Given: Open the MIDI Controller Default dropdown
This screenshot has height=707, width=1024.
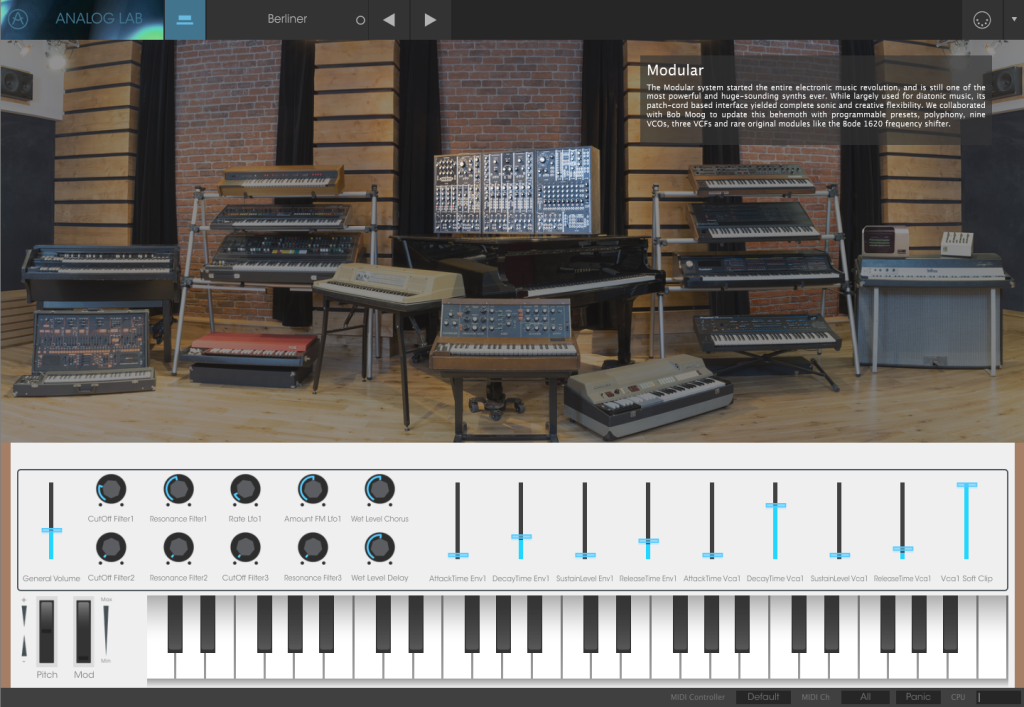Looking at the screenshot, I should coord(763,697).
